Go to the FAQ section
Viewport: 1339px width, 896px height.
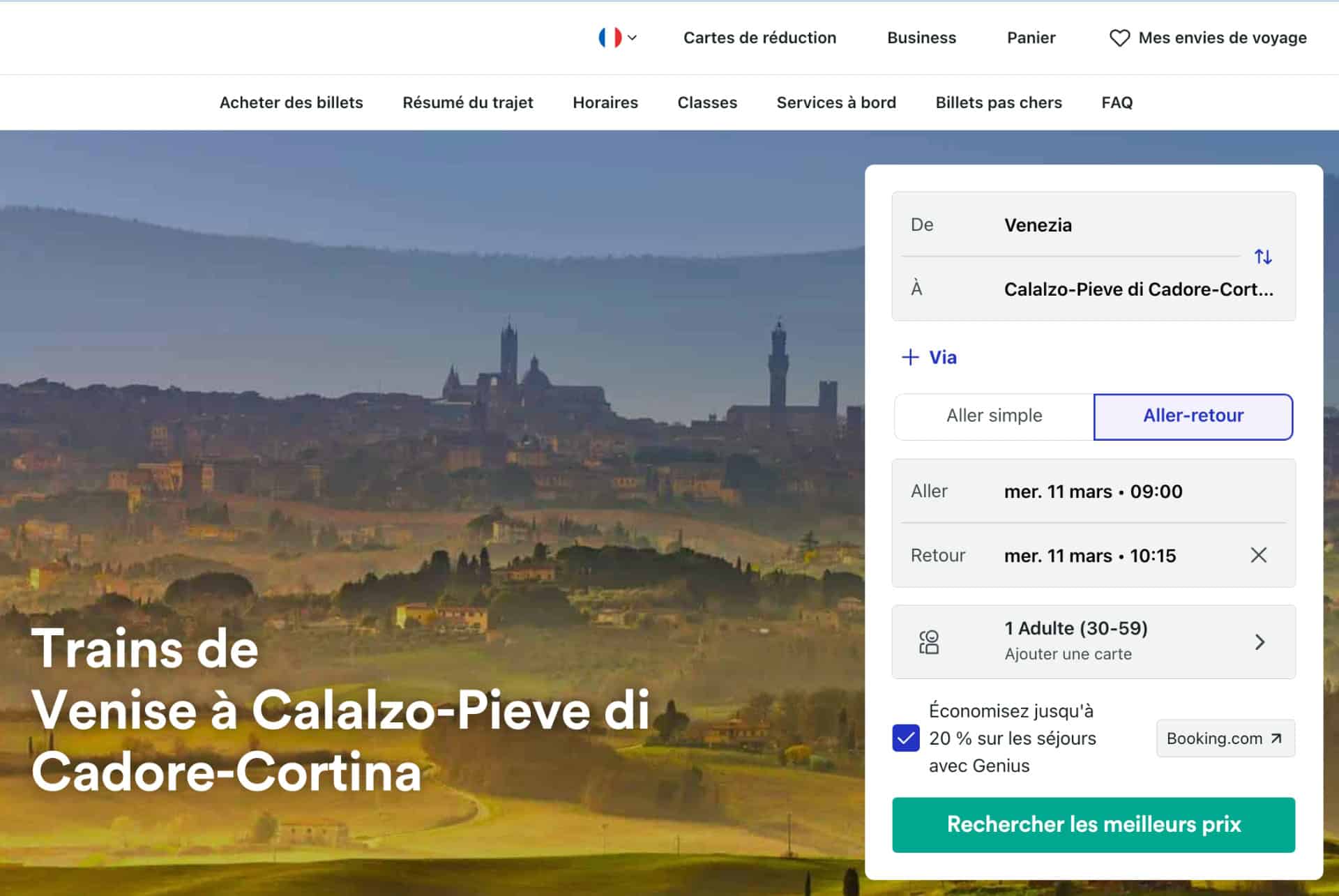[x=1117, y=102]
